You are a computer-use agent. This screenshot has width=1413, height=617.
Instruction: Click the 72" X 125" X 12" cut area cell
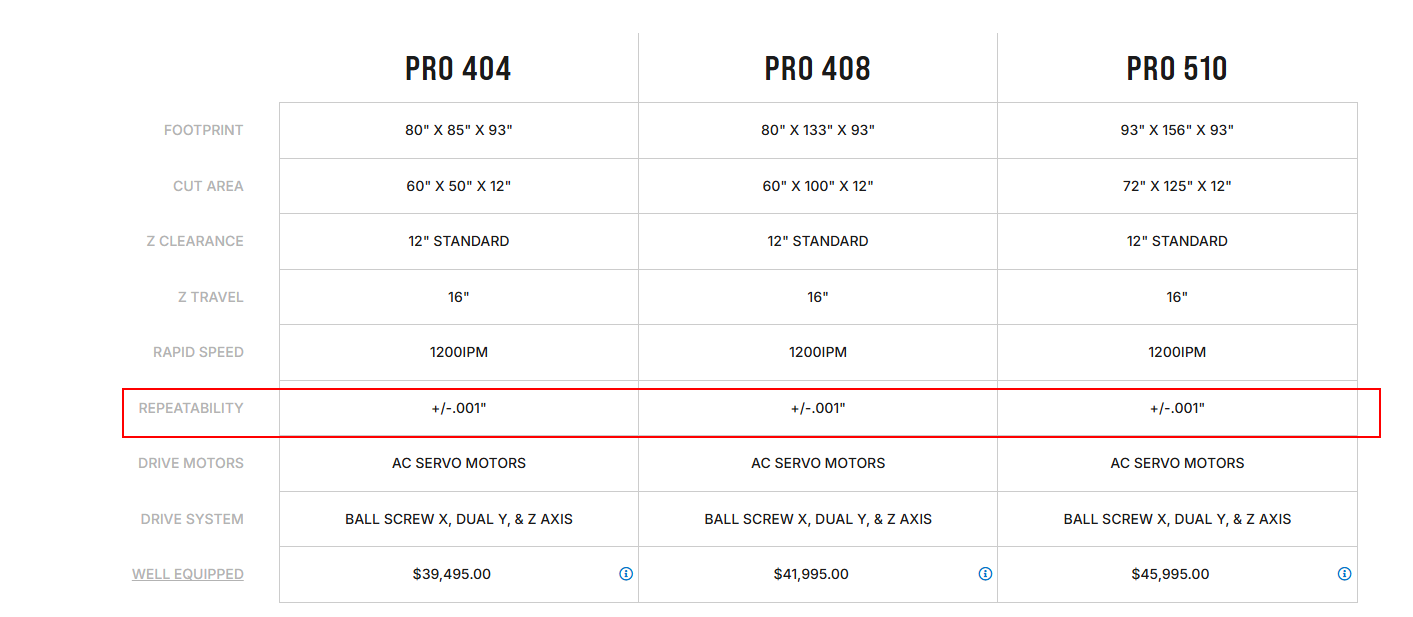(x=1177, y=186)
